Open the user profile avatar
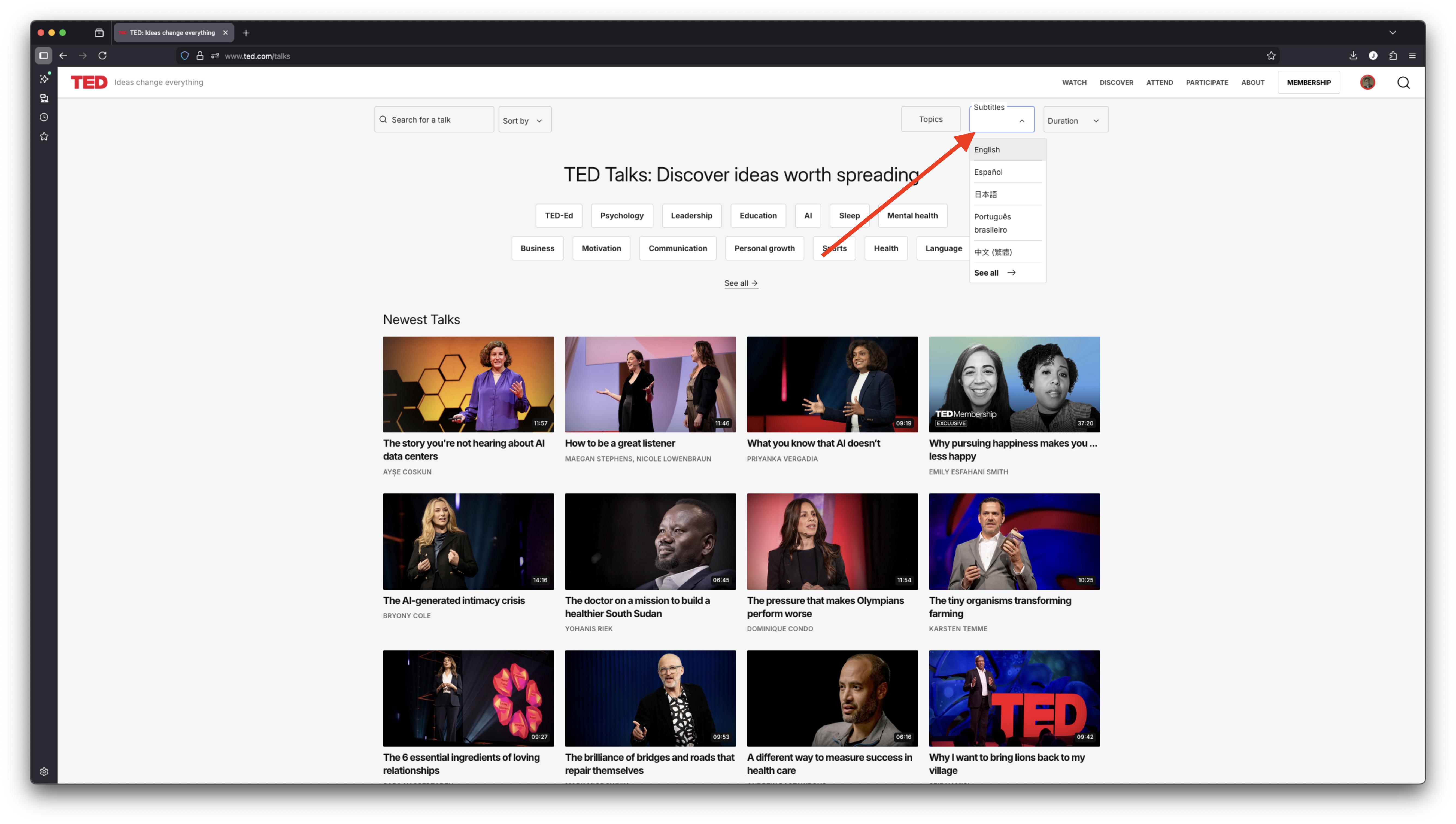 pos(1367,83)
